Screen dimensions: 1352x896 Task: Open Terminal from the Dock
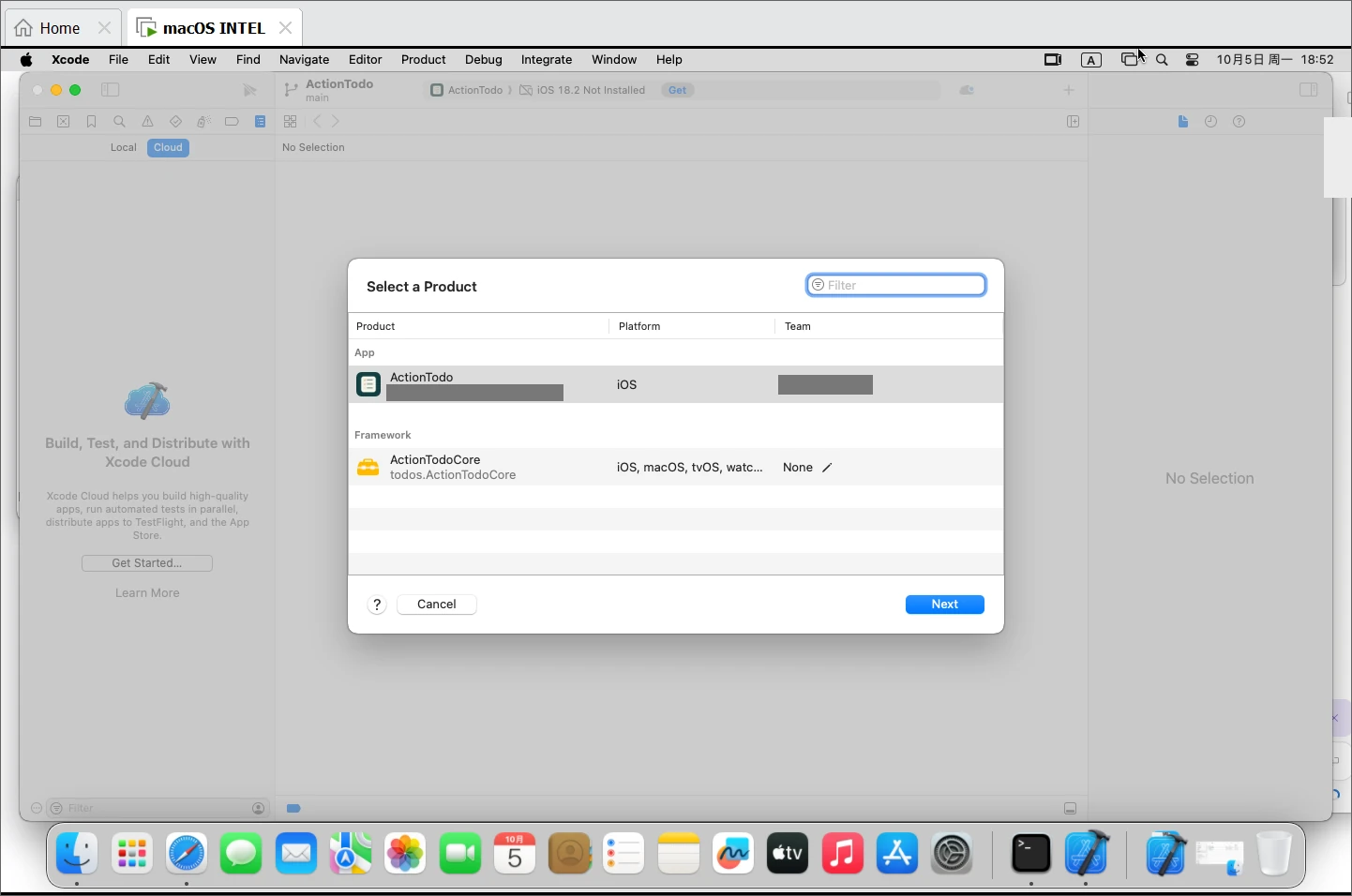click(x=1031, y=854)
